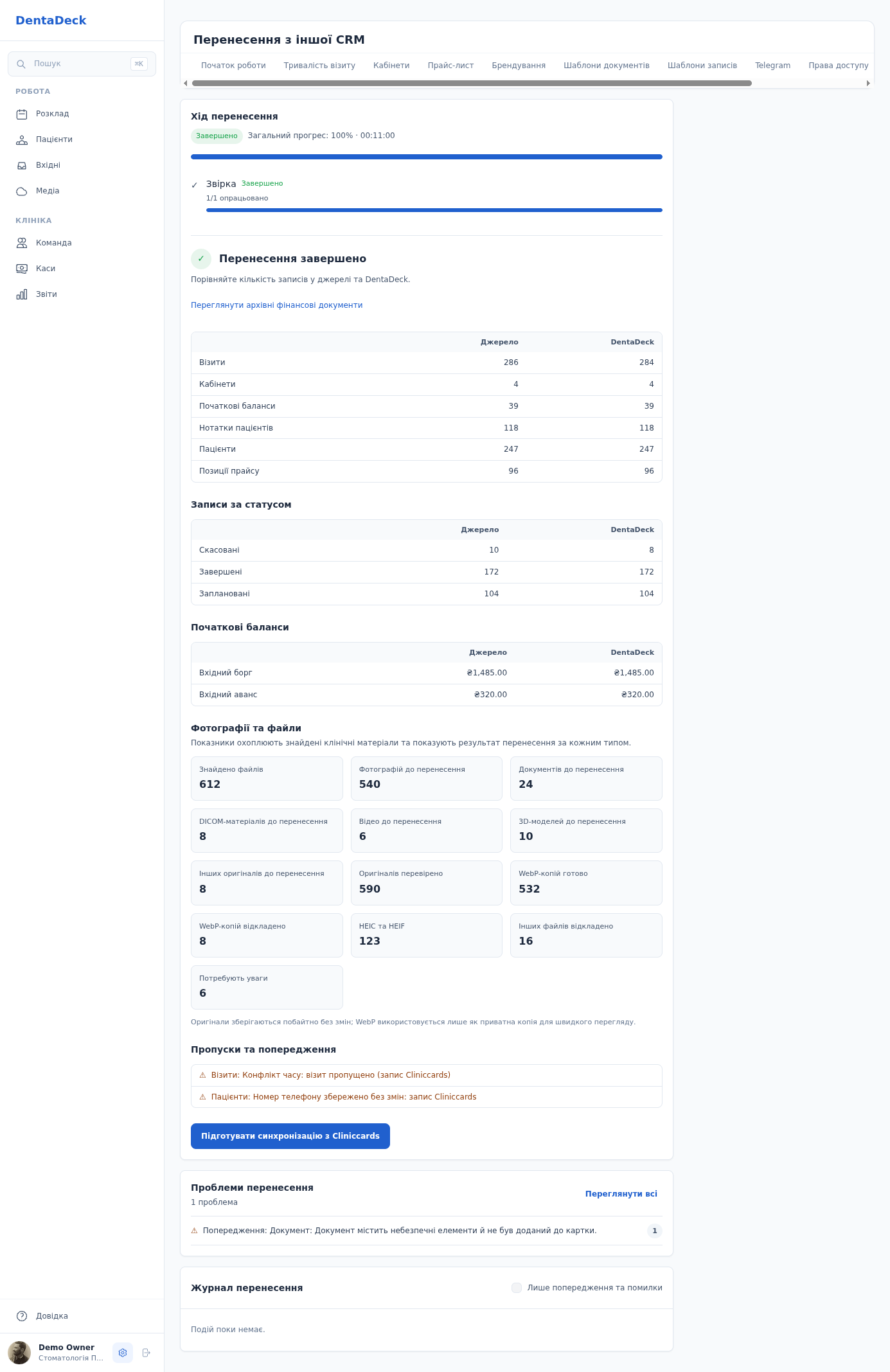
Task: Click the DentaDeck logo link
Action: point(51,21)
